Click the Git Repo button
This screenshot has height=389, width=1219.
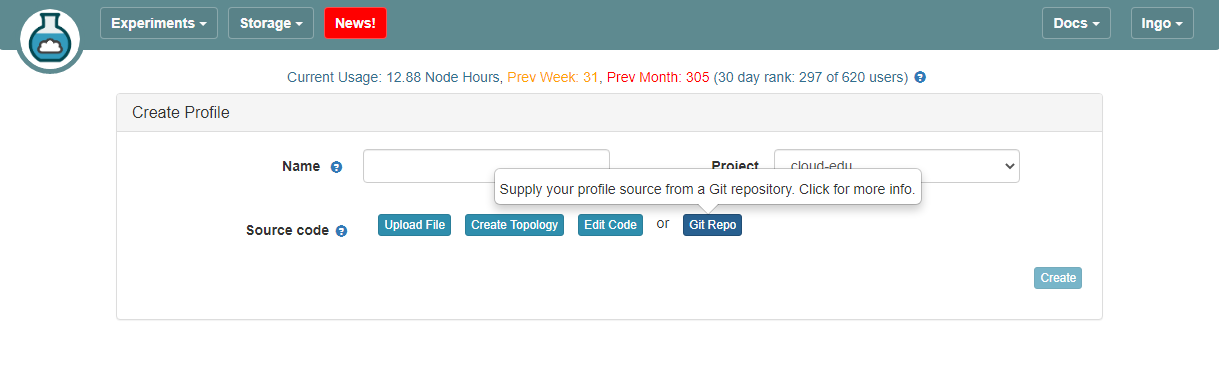tap(713, 225)
